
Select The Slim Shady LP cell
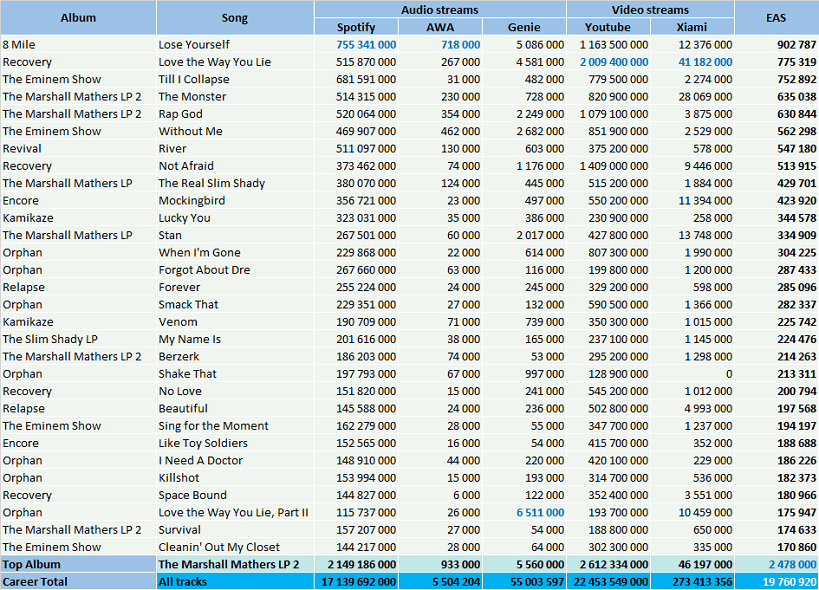[78, 339]
